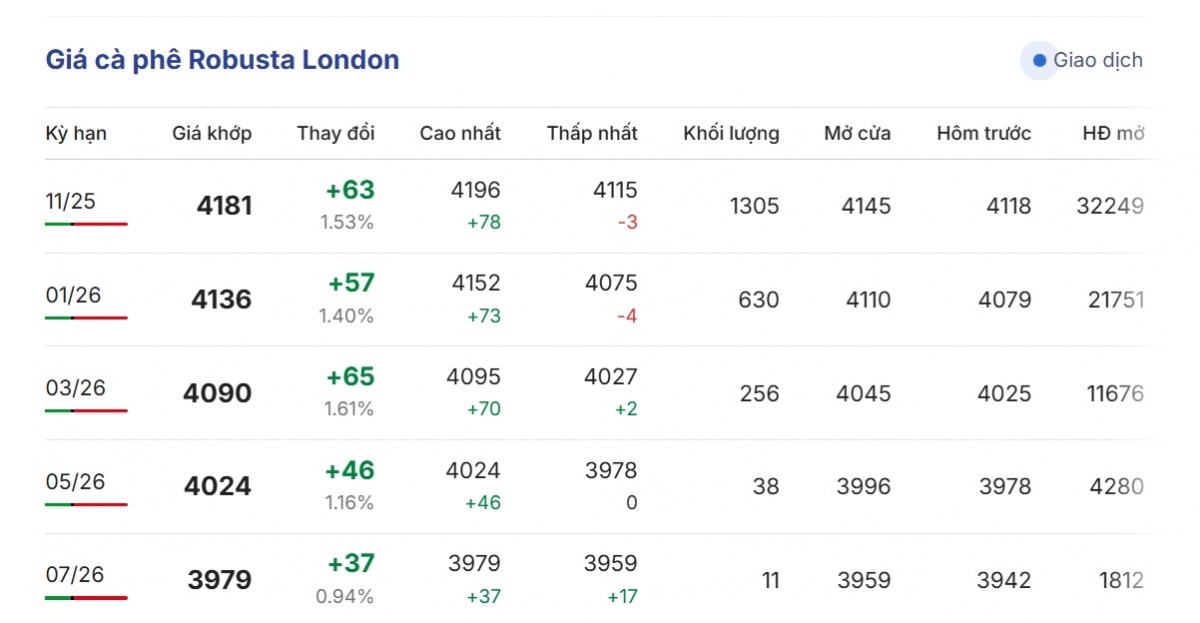Sort by the Kỳ hạn column header
Screen dimensions: 1200x623
point(76,133)
